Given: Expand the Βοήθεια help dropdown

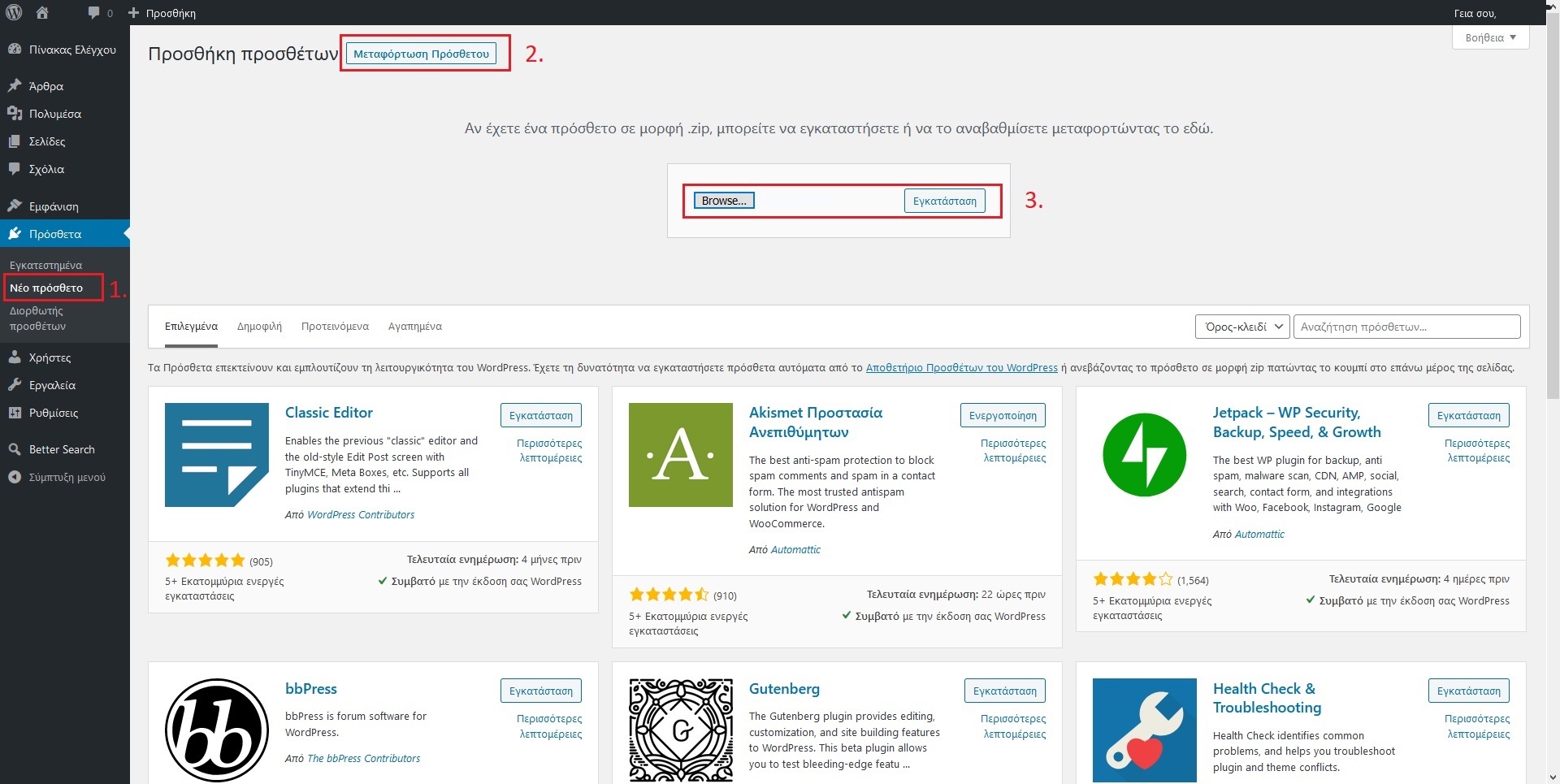Looking at the screenshot, I should [1490, 37].
